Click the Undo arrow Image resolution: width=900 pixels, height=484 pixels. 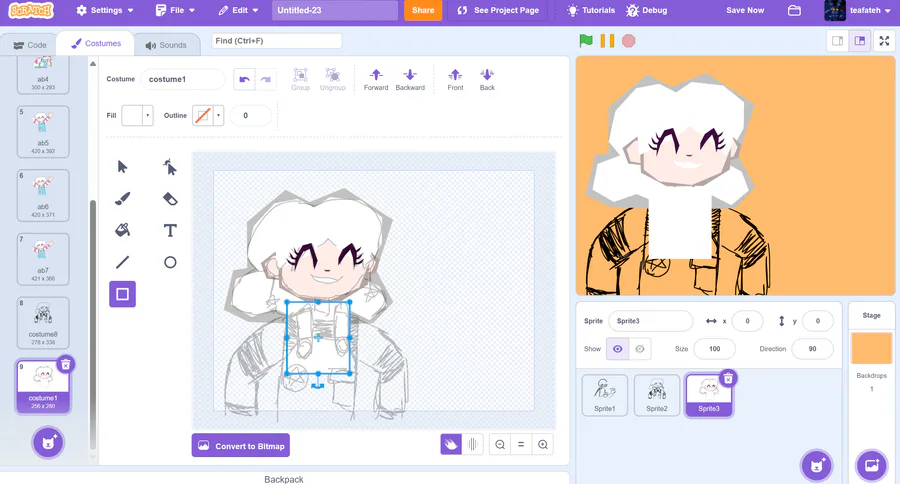point(245,79)
